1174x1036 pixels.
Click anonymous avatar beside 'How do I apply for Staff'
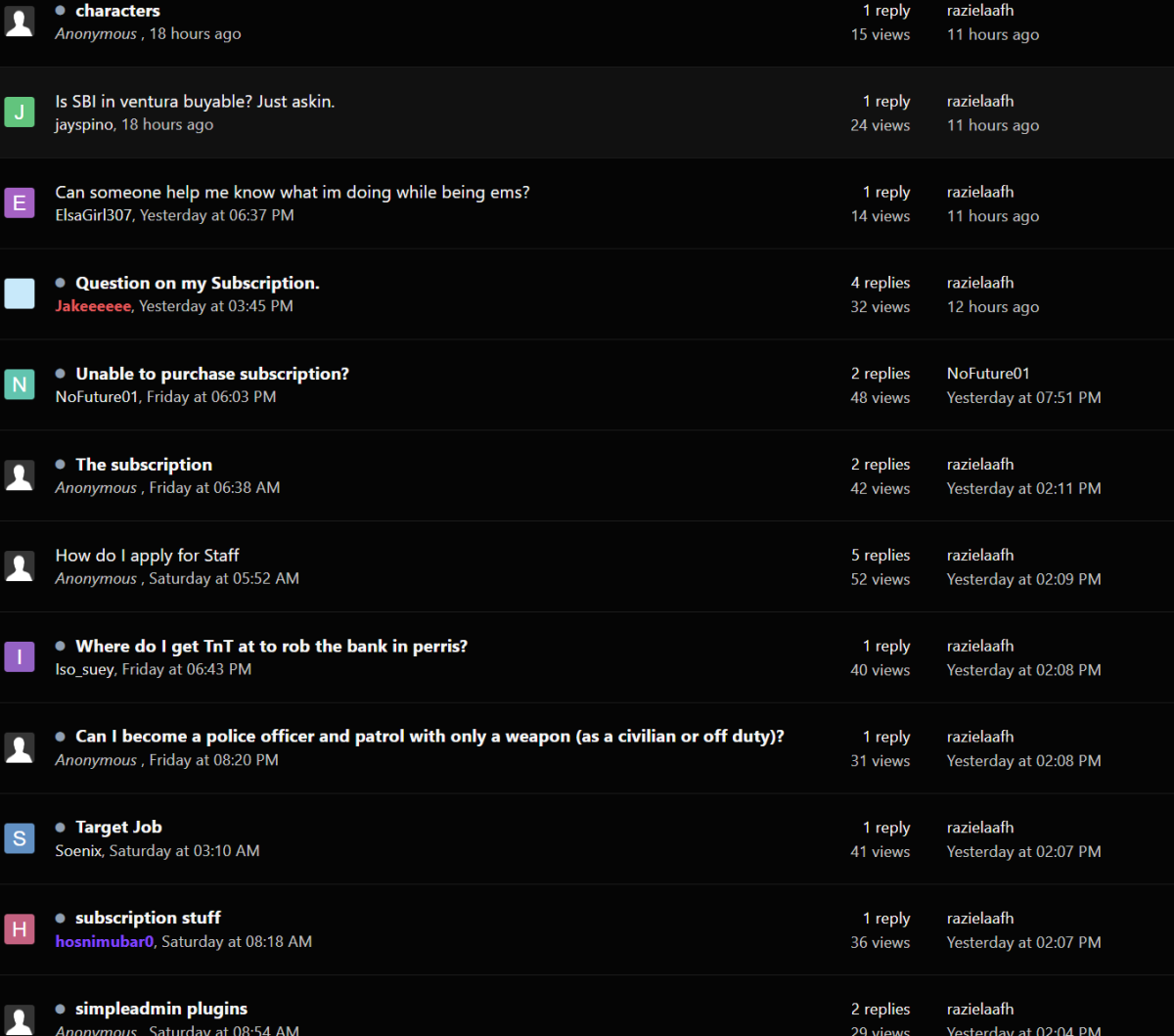click(20, 566)
